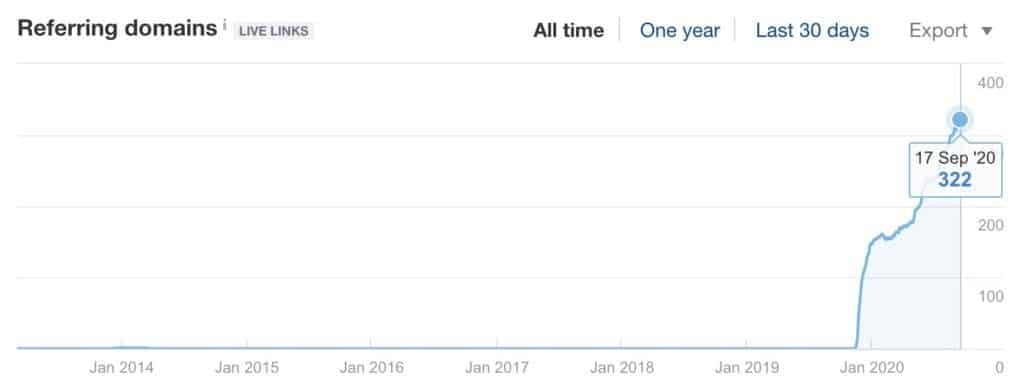The width and height of the screenshot is (1024, 387).
Task: Click the Export dropdown arrow
Action: [x=987, y=31]
